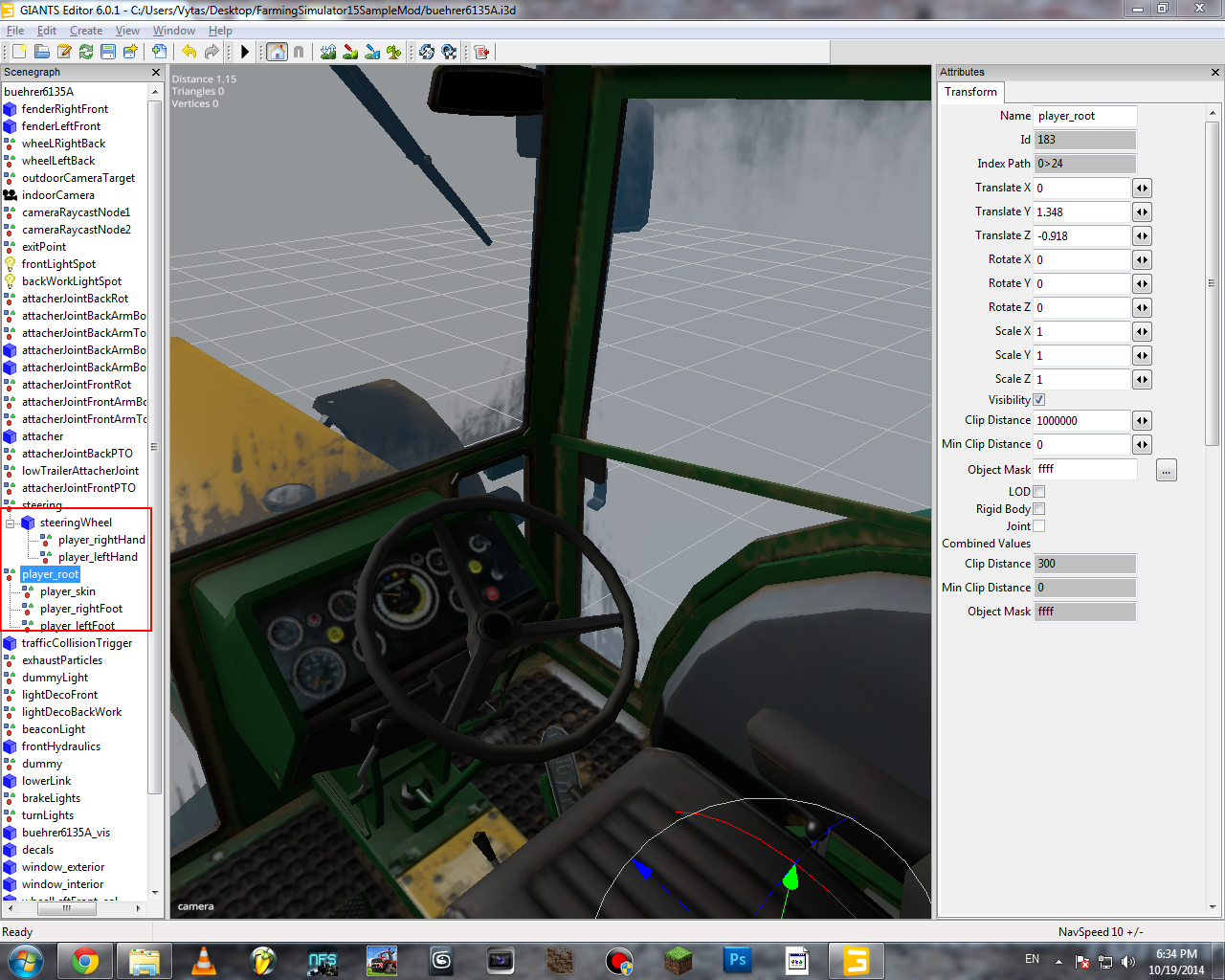The width and height of the screenshot is (1225, 980).
Task: Enable the LOD checkbox
Action: pos(1038,492)
